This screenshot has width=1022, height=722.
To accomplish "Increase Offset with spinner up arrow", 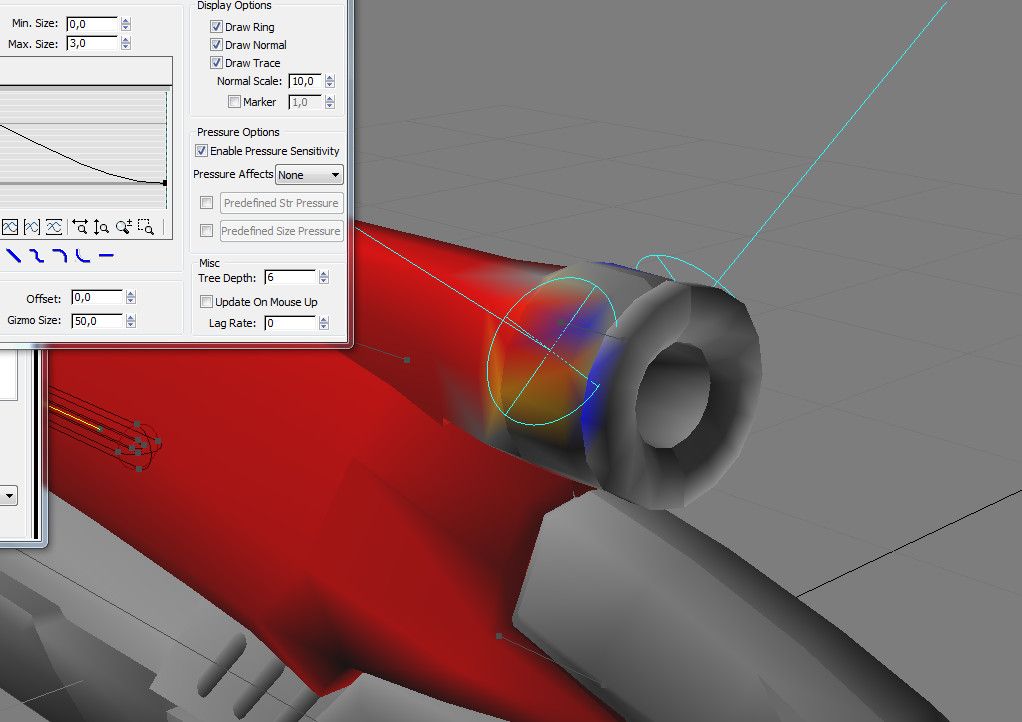I will coord(131,295).
